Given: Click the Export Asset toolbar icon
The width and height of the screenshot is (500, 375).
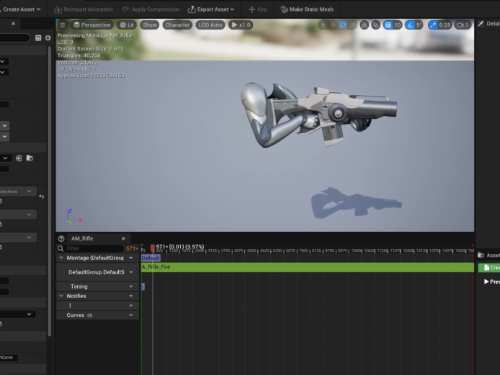Looking at the screenshot, I should click(191, 9).
